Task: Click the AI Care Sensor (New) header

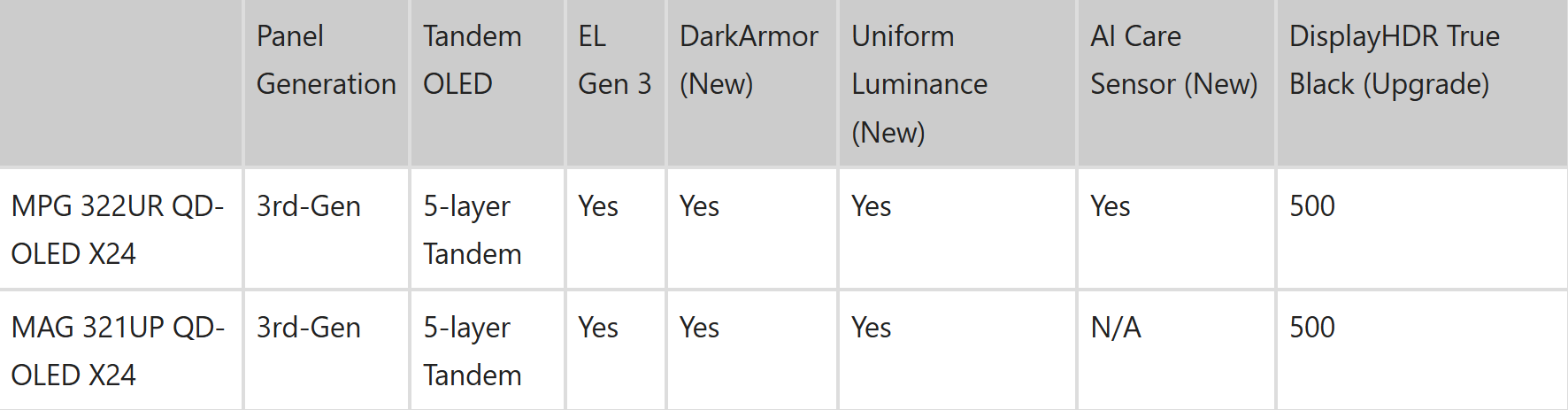Action: (1173, 60)
